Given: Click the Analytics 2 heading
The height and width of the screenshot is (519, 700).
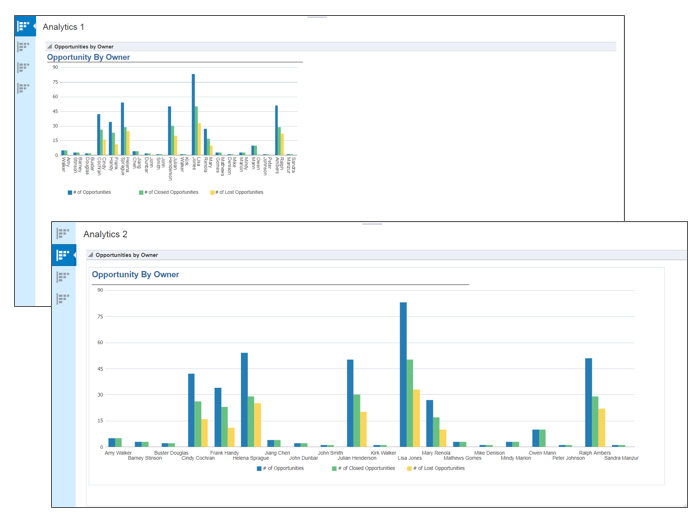Looking at the screenshot, I should coord(105,234).
